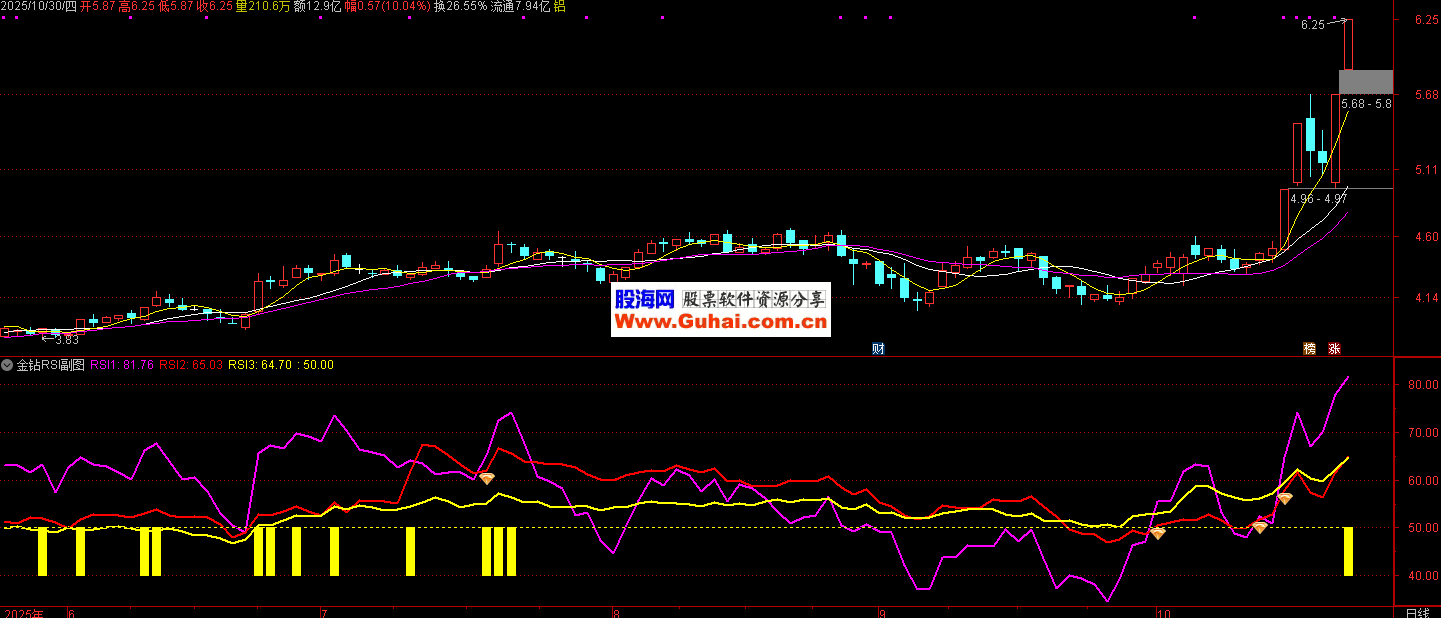Click the blue 财 financial report marker
The width and height of the screenshot is (1441, 618).
pos(878,349)
